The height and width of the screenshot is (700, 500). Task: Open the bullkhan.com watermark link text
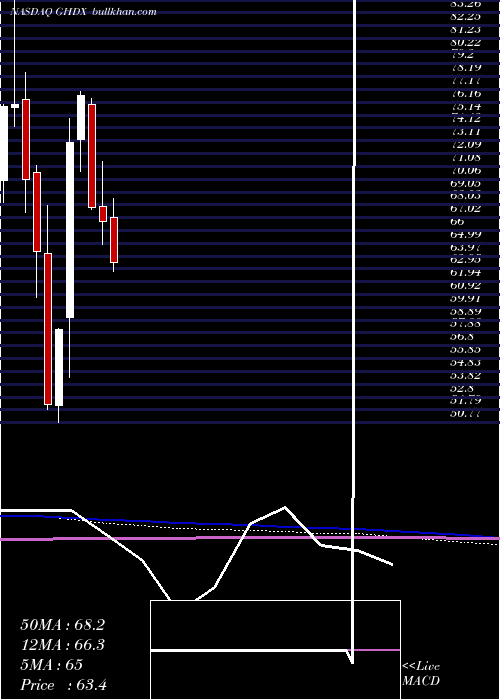(124, 12)
